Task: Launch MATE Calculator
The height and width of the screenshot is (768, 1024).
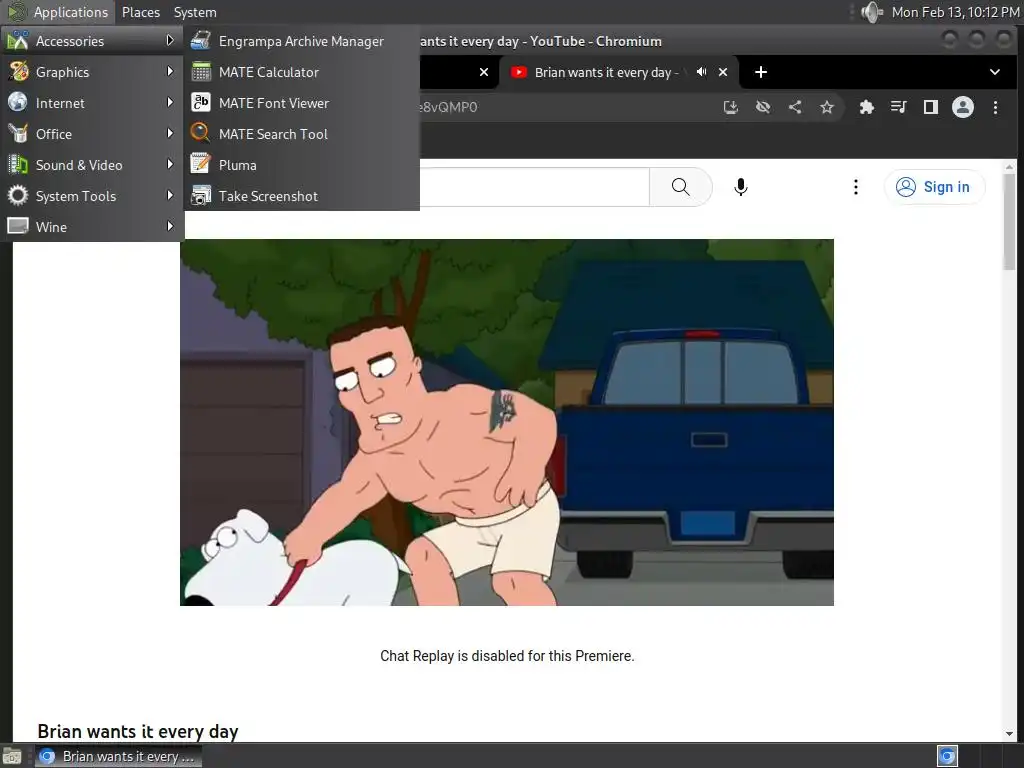Action: [301, 72]
